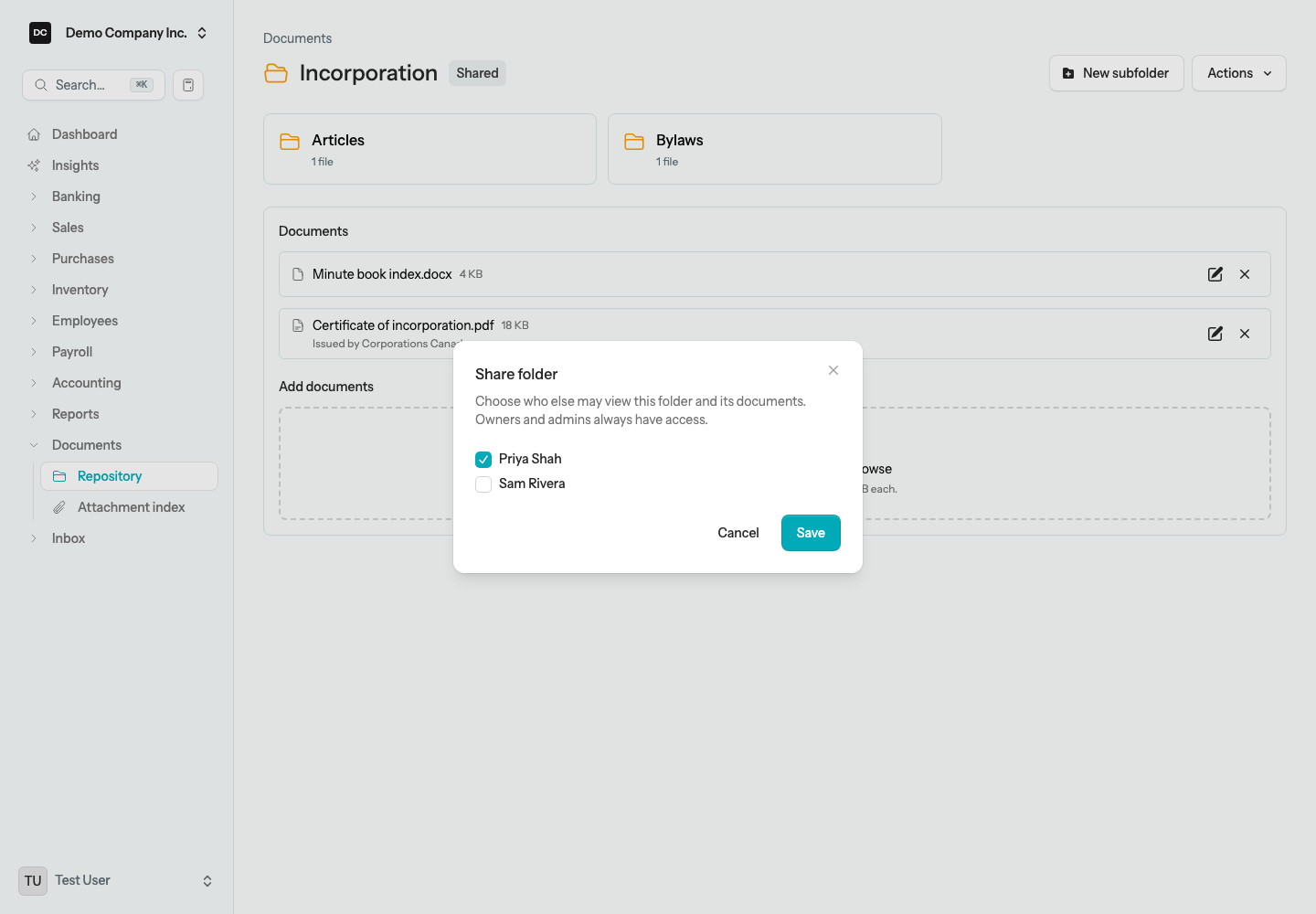Save the folder sharing settings

pos(811,533)
